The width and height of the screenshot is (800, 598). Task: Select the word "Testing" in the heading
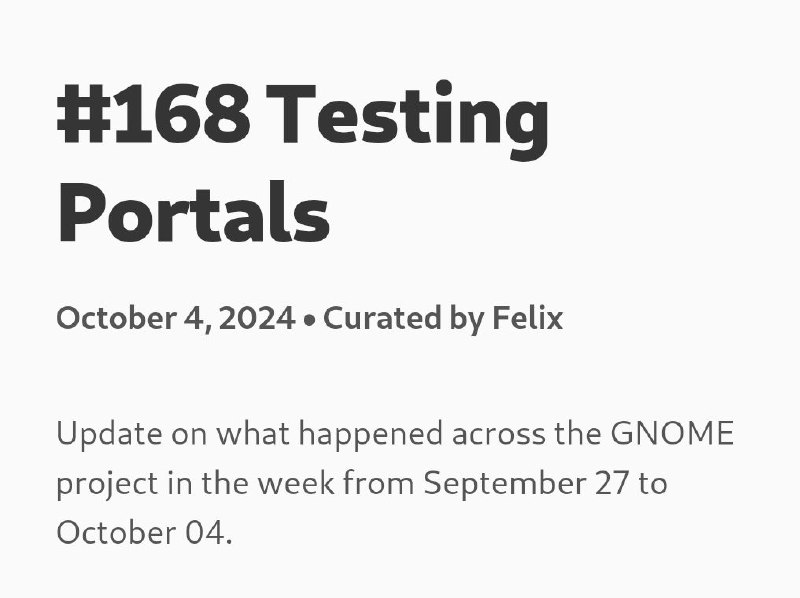tap(408, 120)
